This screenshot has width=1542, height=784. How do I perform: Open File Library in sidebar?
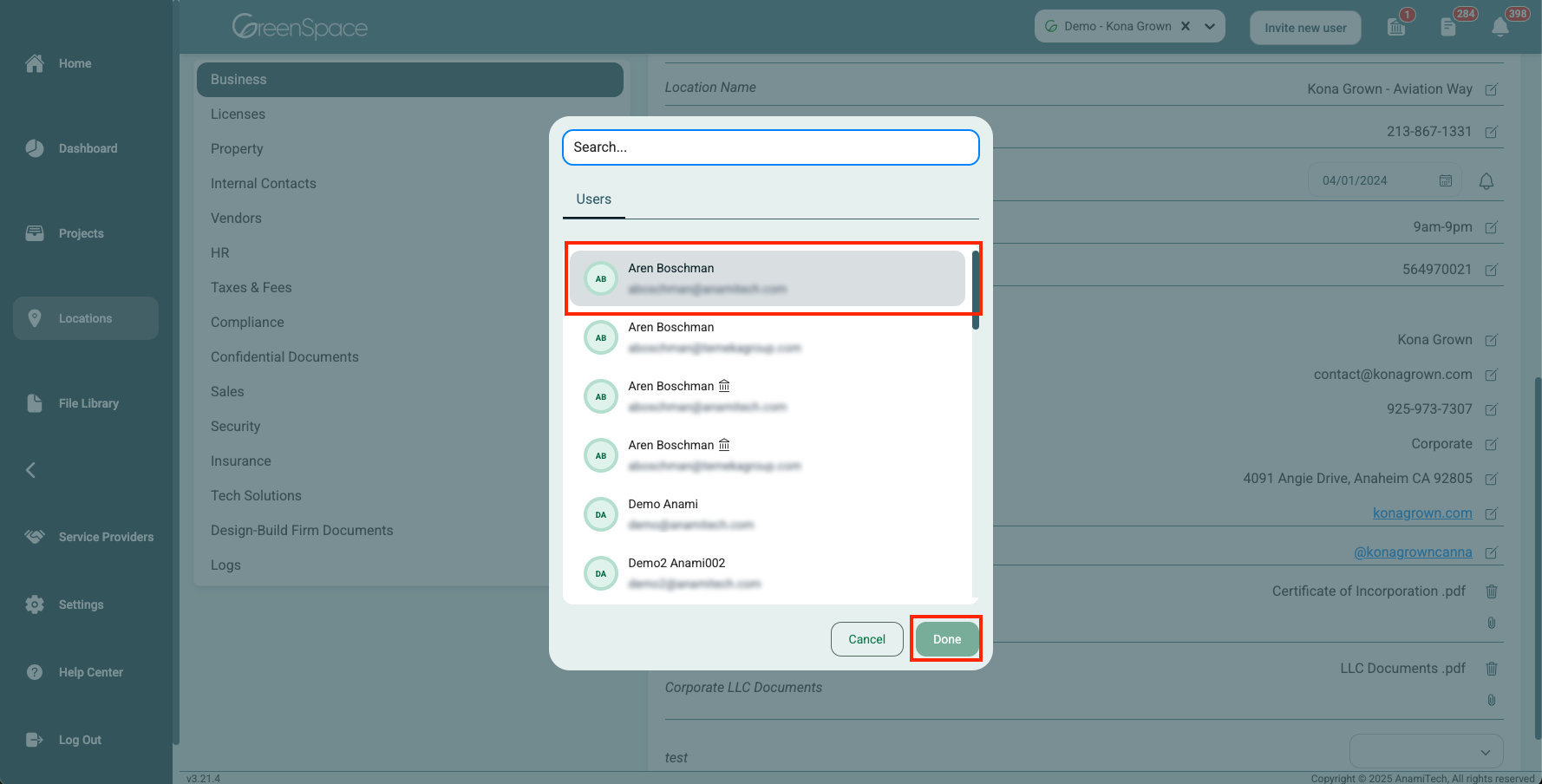pos(72,403)
